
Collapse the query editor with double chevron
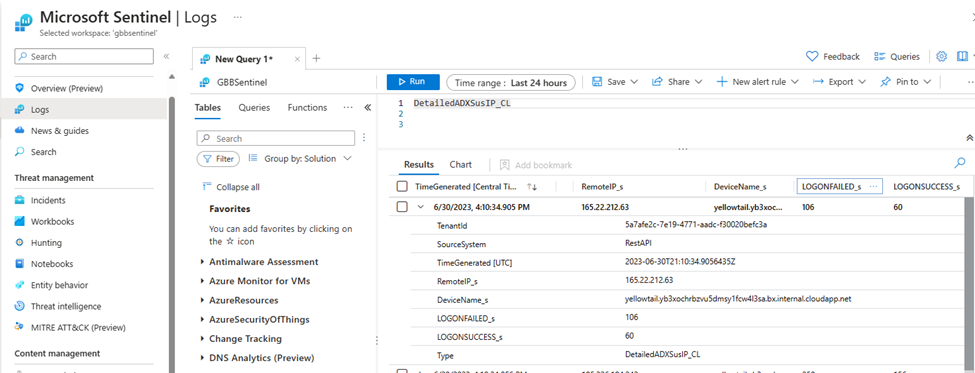[x=969, y=137]
